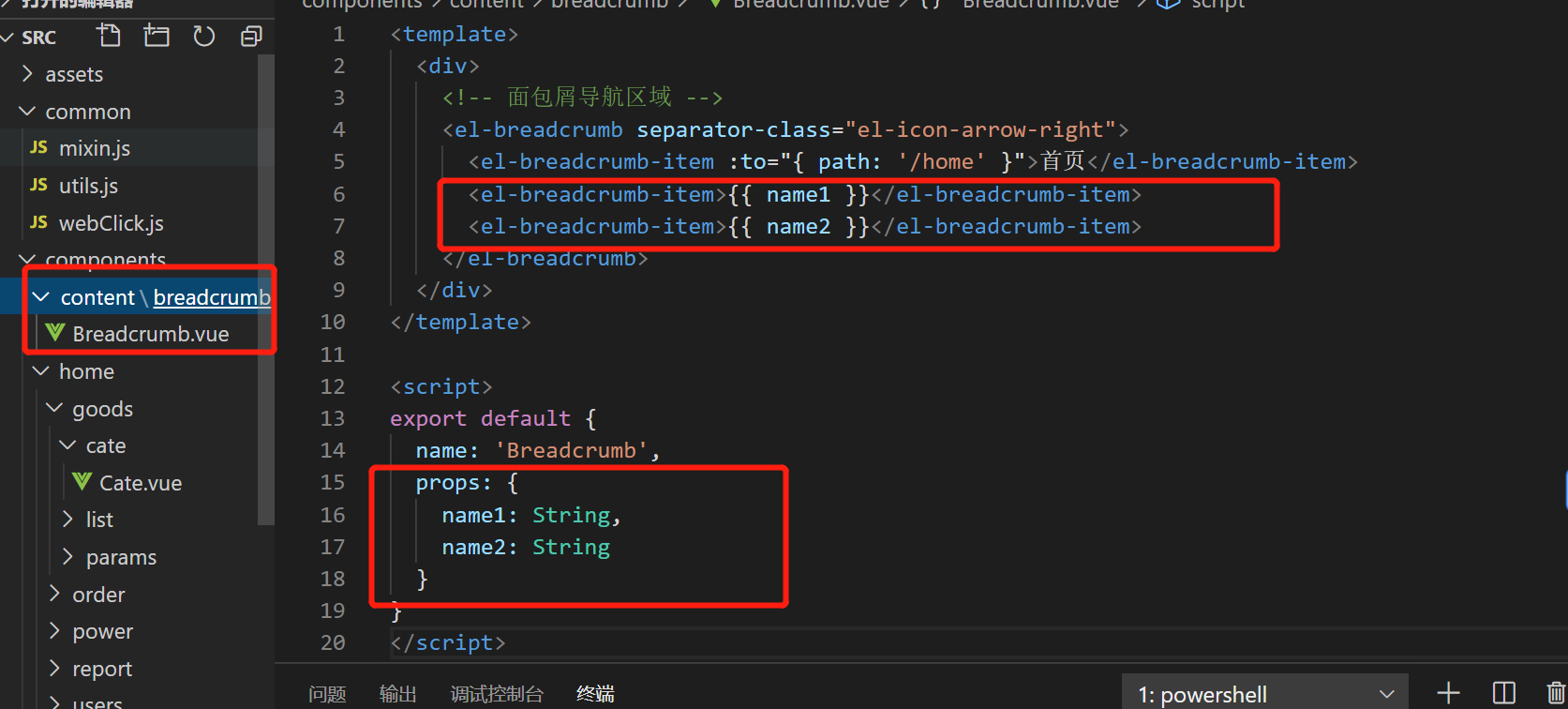Click the Vue icon next to Cate.vue
The height and width of the screenshot is (709, 1568).
coord(82,482)
